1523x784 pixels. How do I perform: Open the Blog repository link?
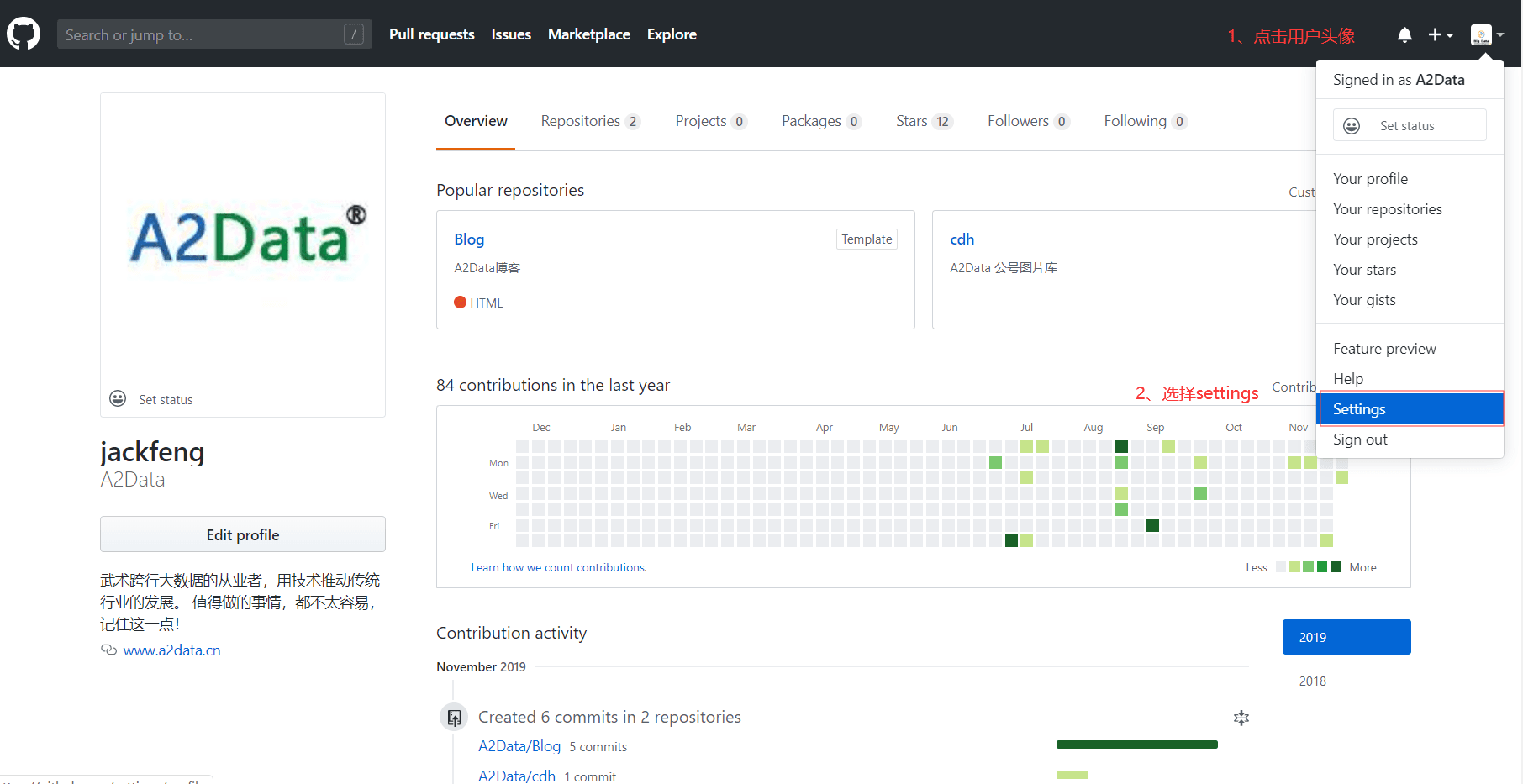pos(469,239)
